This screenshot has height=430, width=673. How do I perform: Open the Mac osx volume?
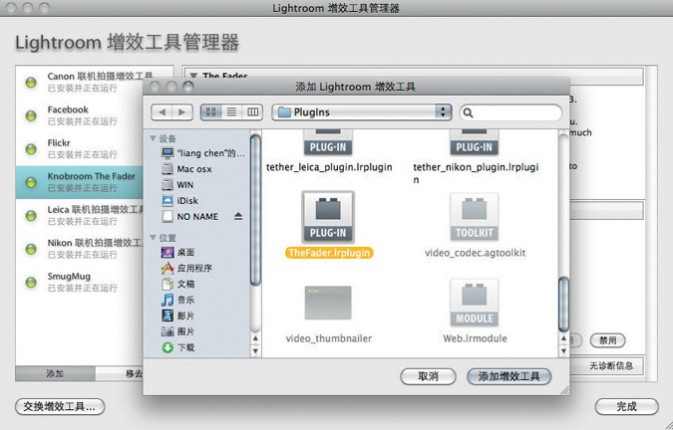pyautogui.click(x=186, y=169)
